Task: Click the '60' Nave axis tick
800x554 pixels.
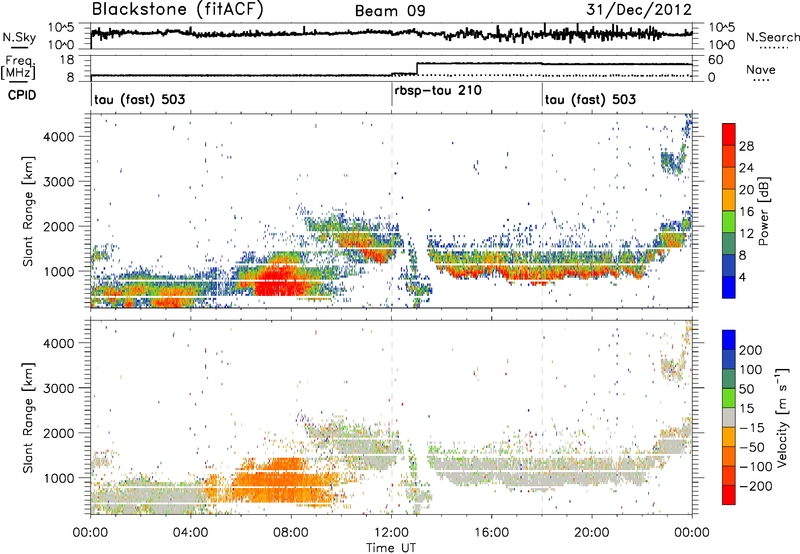Action: [x=716, y=60]
